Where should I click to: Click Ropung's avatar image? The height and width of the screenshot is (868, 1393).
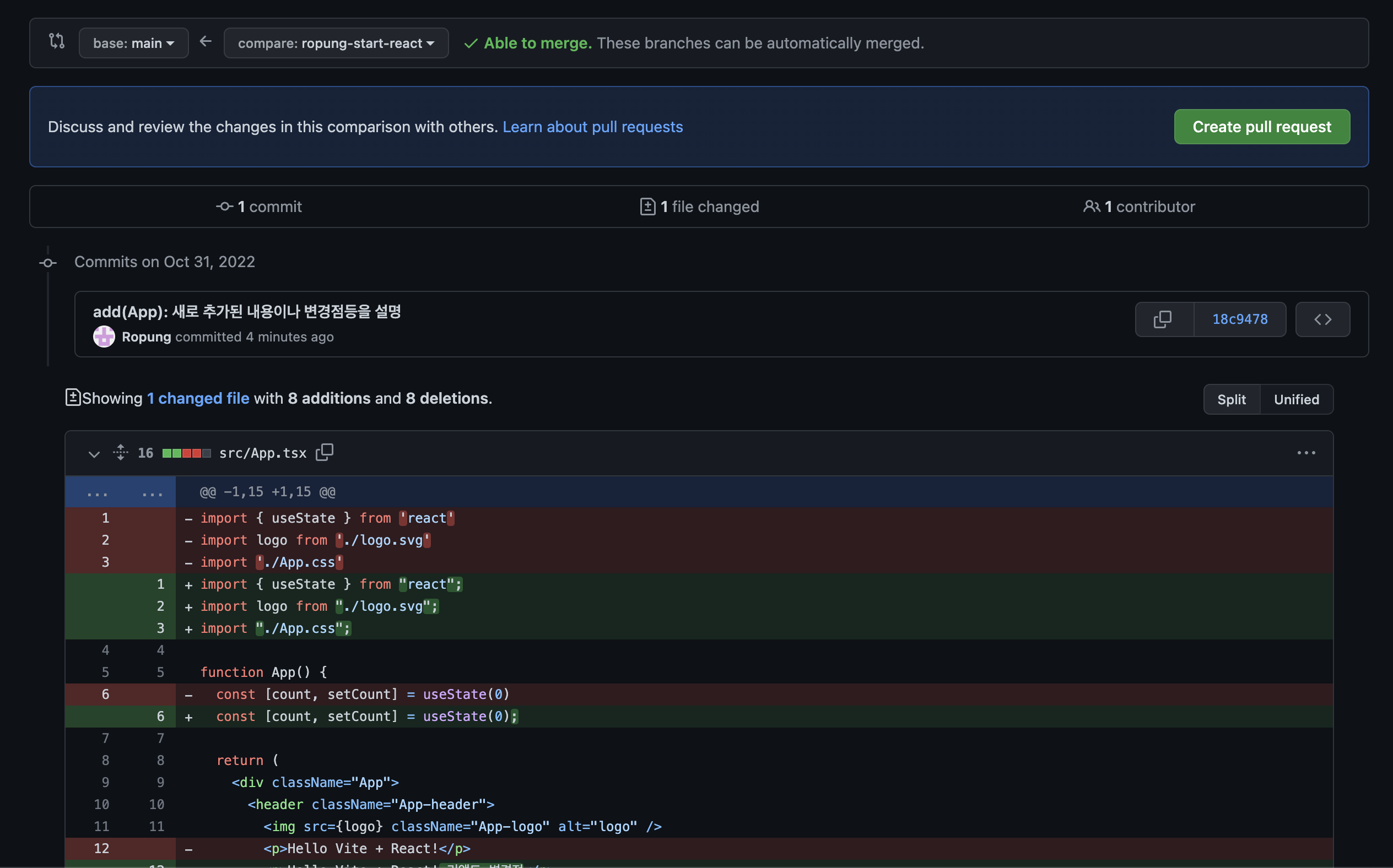point(104,337)
